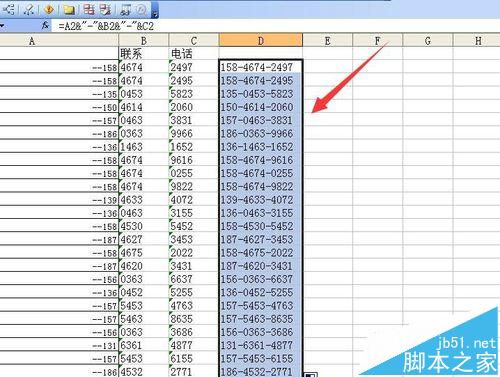Open the Name Box dropdown arrow

[x=1, y=26]
